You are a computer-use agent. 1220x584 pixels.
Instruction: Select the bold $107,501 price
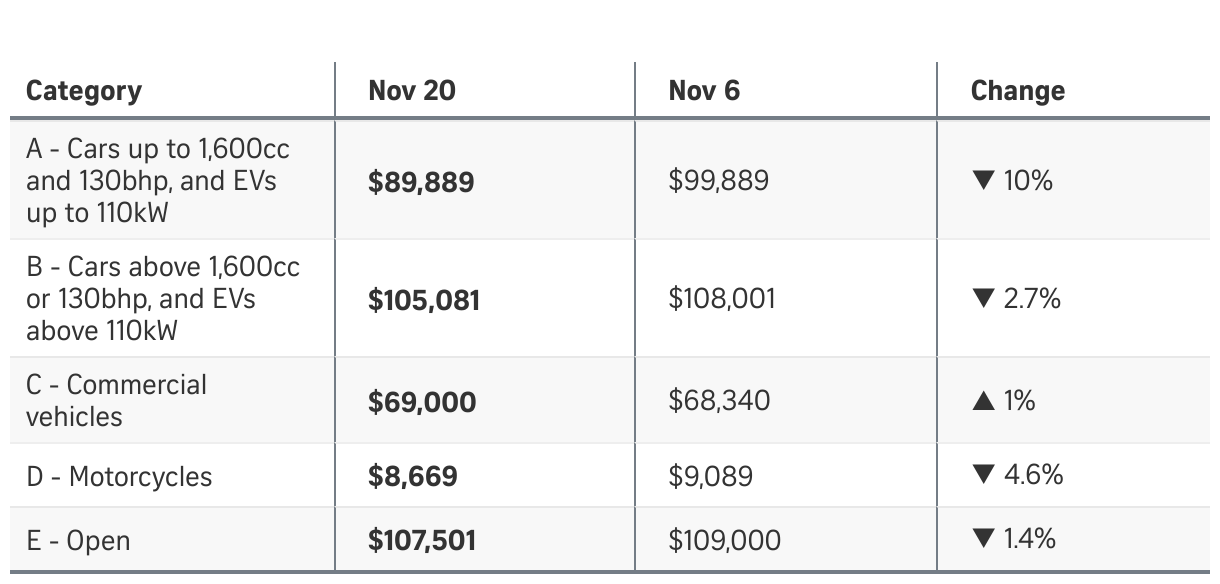422,541
